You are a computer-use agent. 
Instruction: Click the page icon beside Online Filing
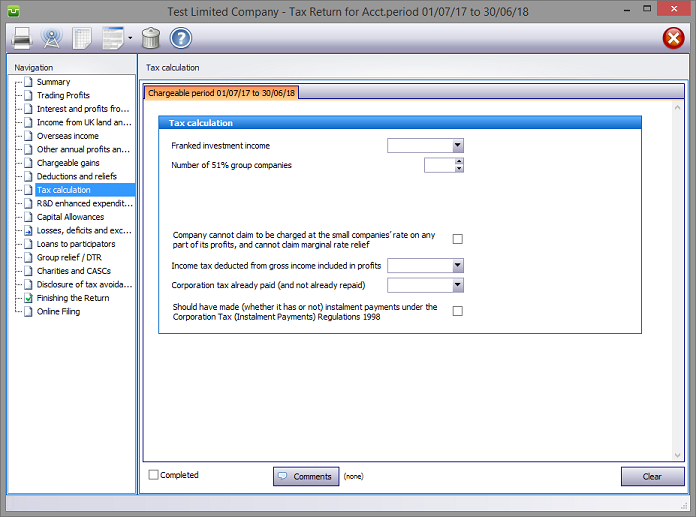point(28,312)
